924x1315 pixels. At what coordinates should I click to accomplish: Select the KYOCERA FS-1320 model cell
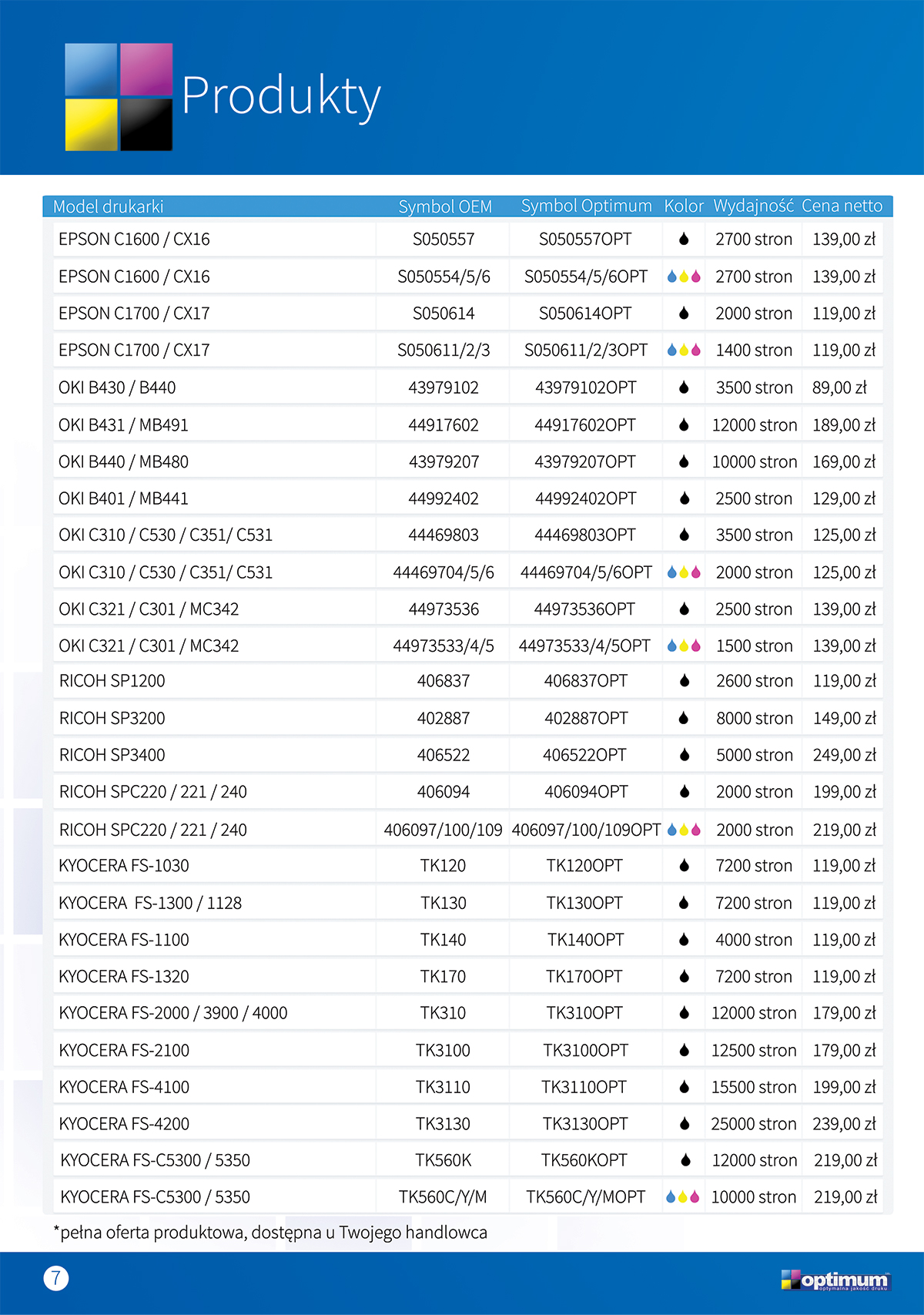tap(214, 977)
